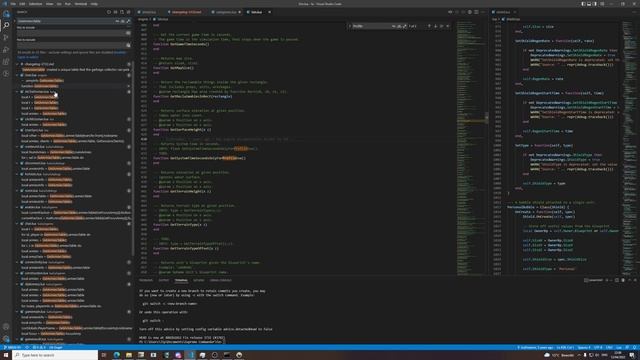640x360 pixels.
Task: Collapse the Sim.lua results group
Action: pyautogui.click(x=18, y=75)
